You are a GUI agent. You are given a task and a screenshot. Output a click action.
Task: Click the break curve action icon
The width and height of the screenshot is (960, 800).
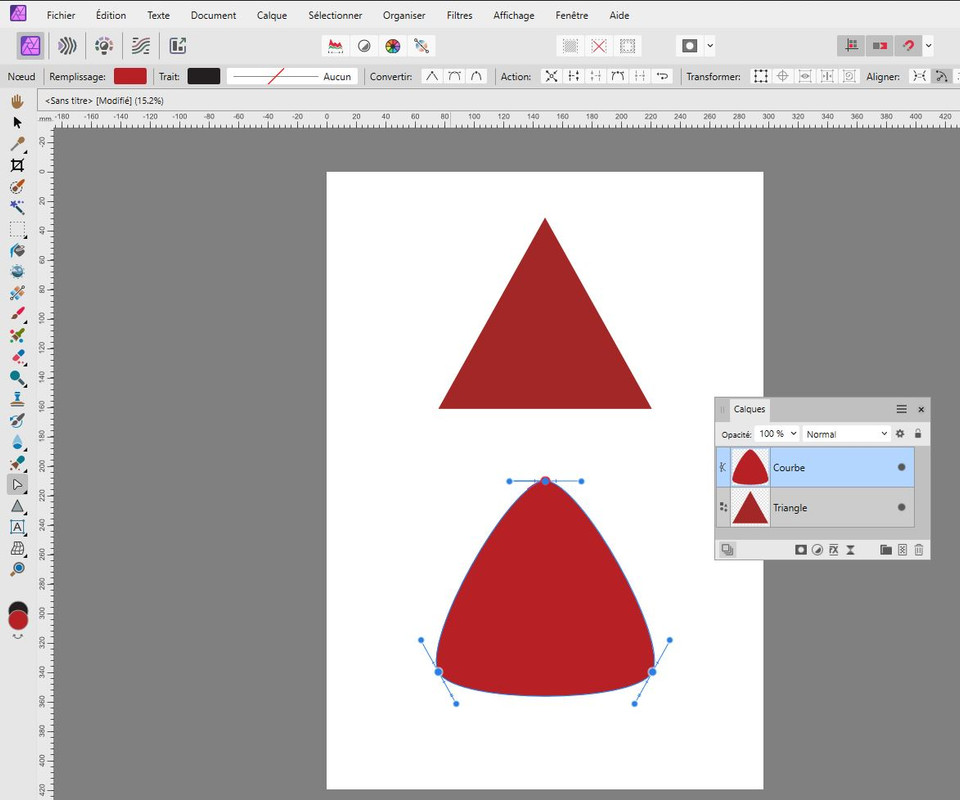click(574, 77)
